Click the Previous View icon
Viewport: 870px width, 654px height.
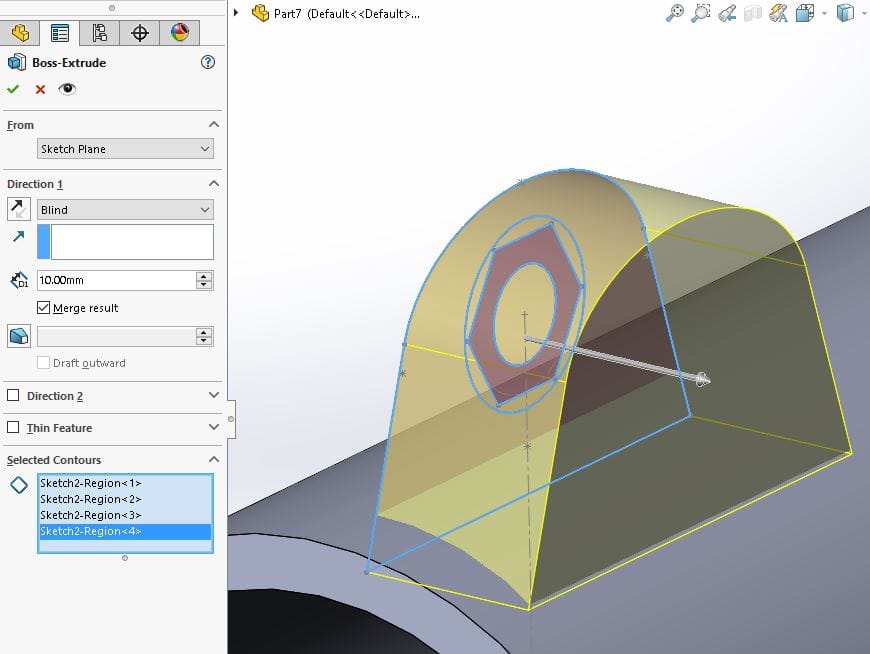coord(727,13)
